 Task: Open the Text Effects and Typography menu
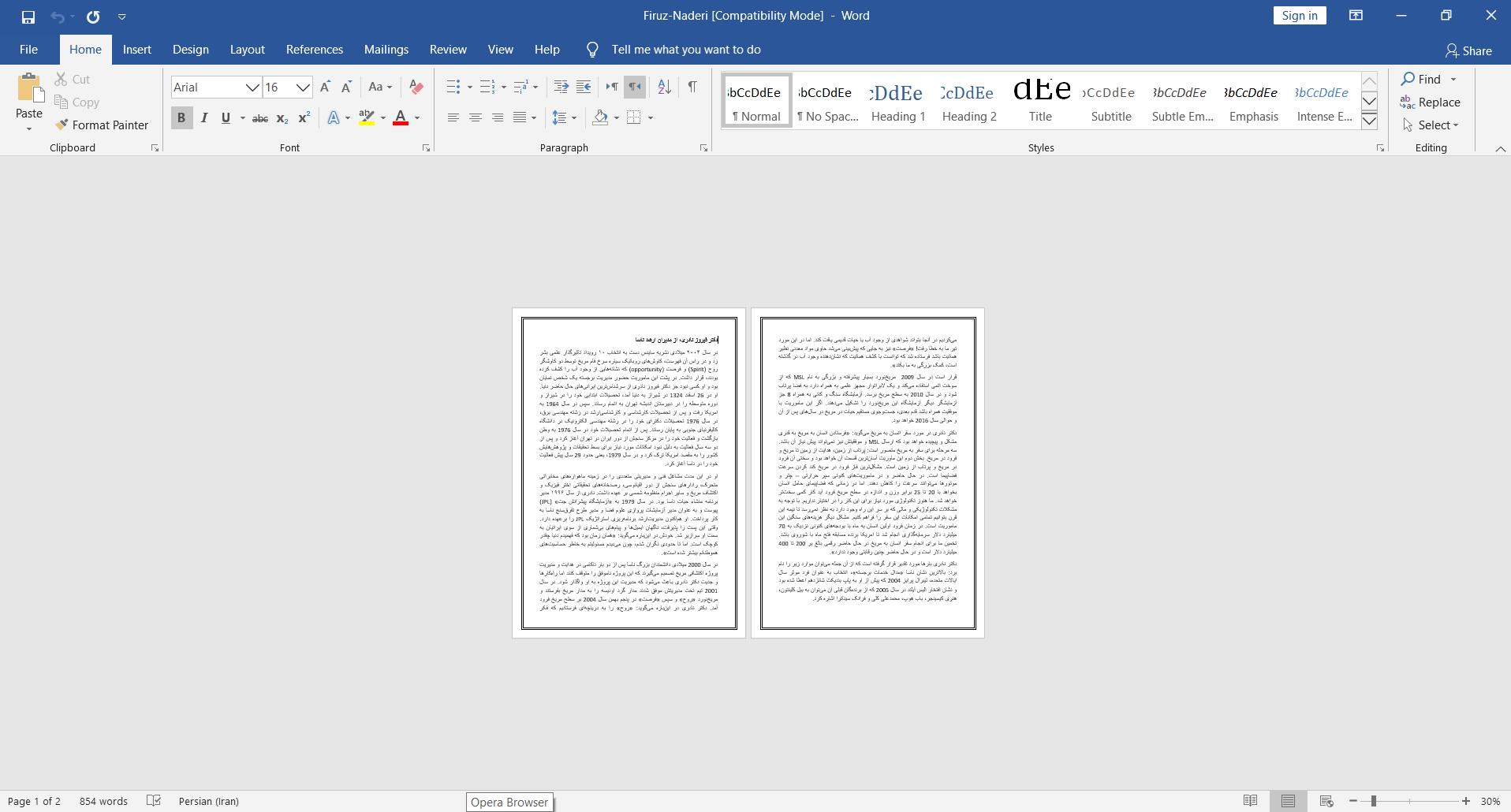click(338, 117)
